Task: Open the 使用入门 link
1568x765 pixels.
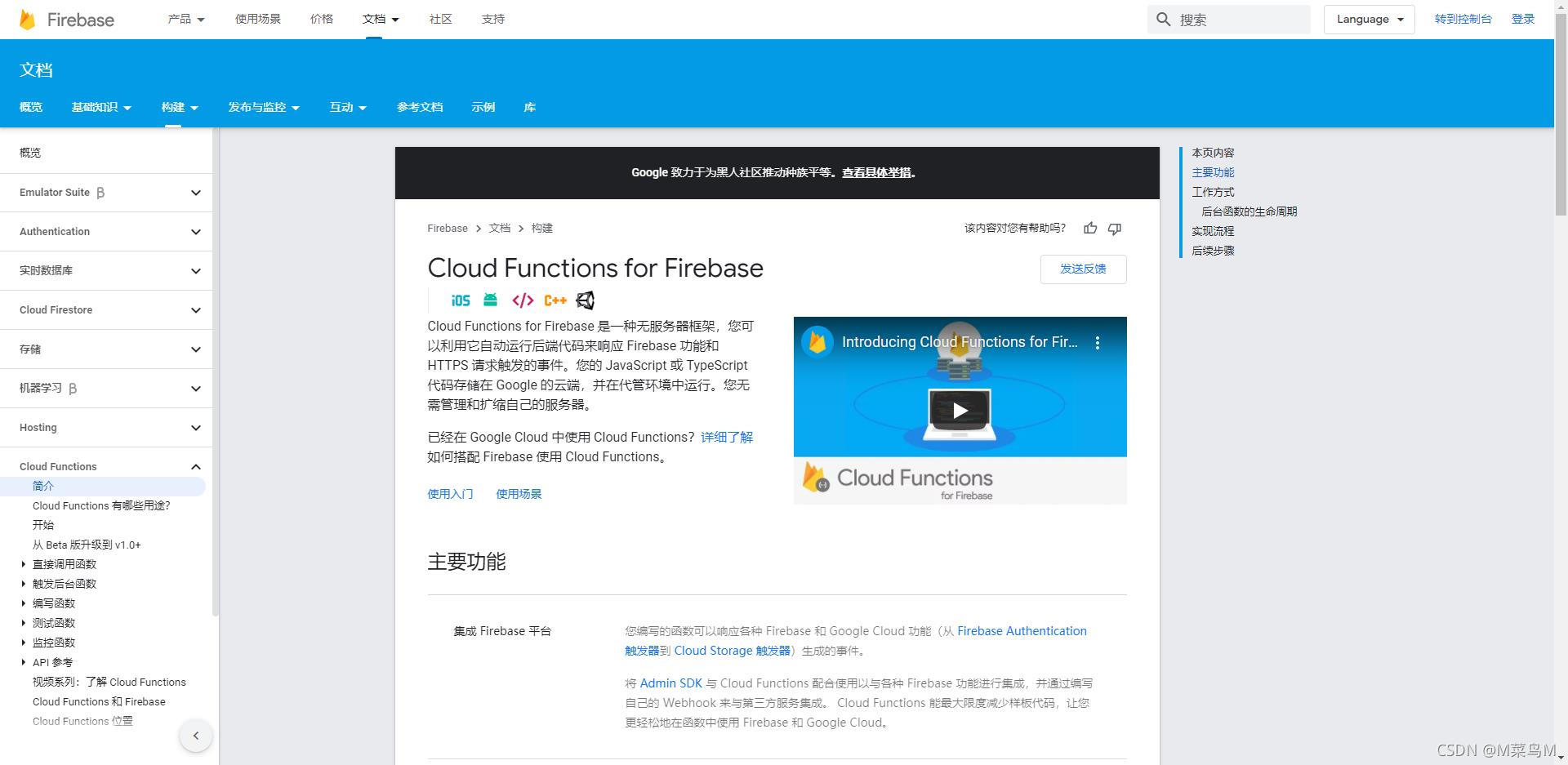Action: [x=450, y=494]
